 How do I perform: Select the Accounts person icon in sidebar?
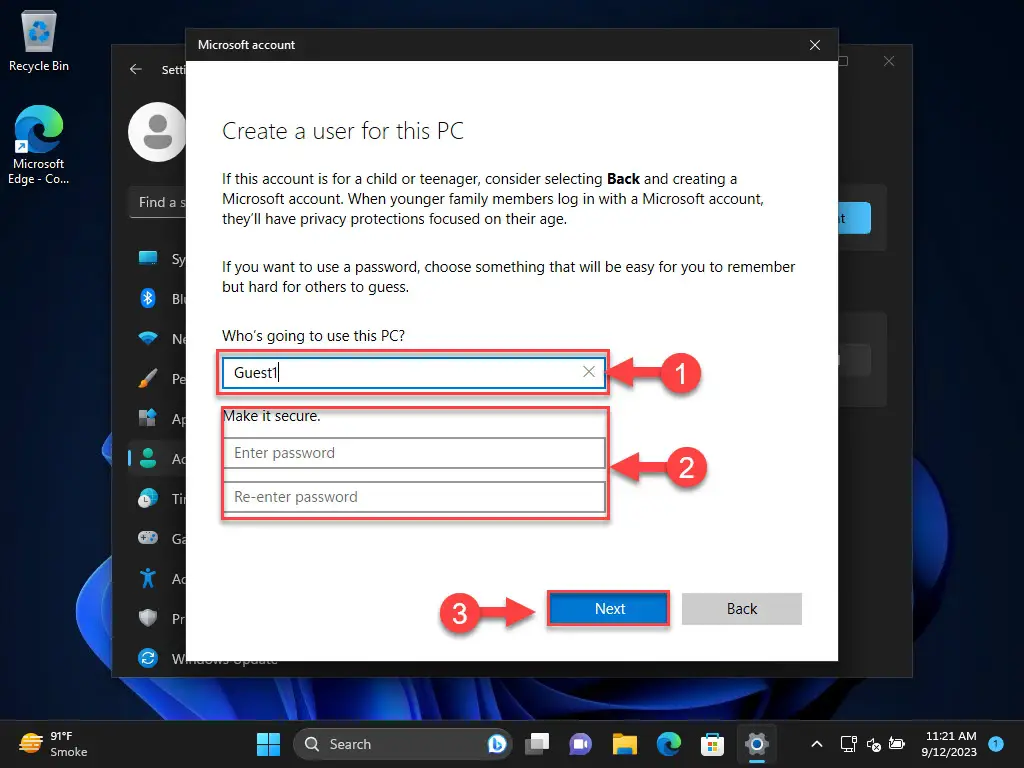point(148,458)
